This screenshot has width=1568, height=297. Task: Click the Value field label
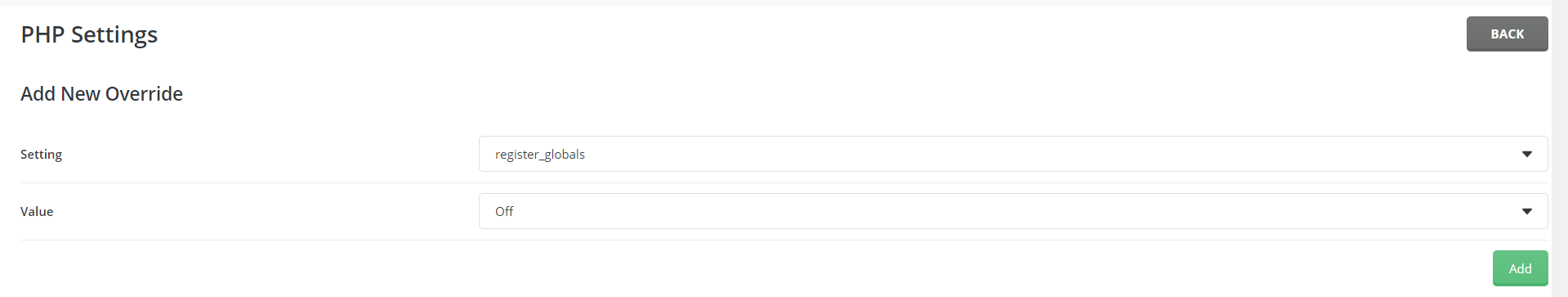tap(37, 211)
